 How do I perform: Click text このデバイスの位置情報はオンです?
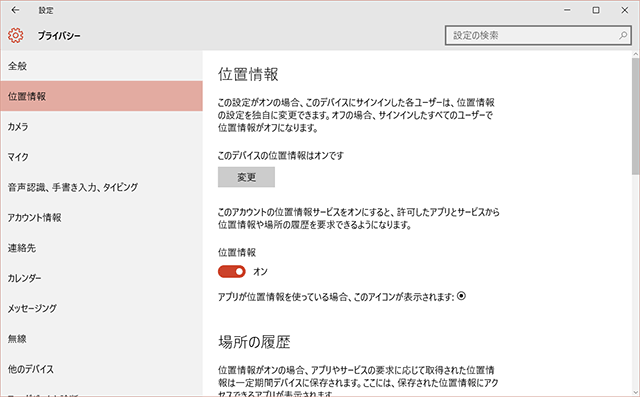[281, 155]
